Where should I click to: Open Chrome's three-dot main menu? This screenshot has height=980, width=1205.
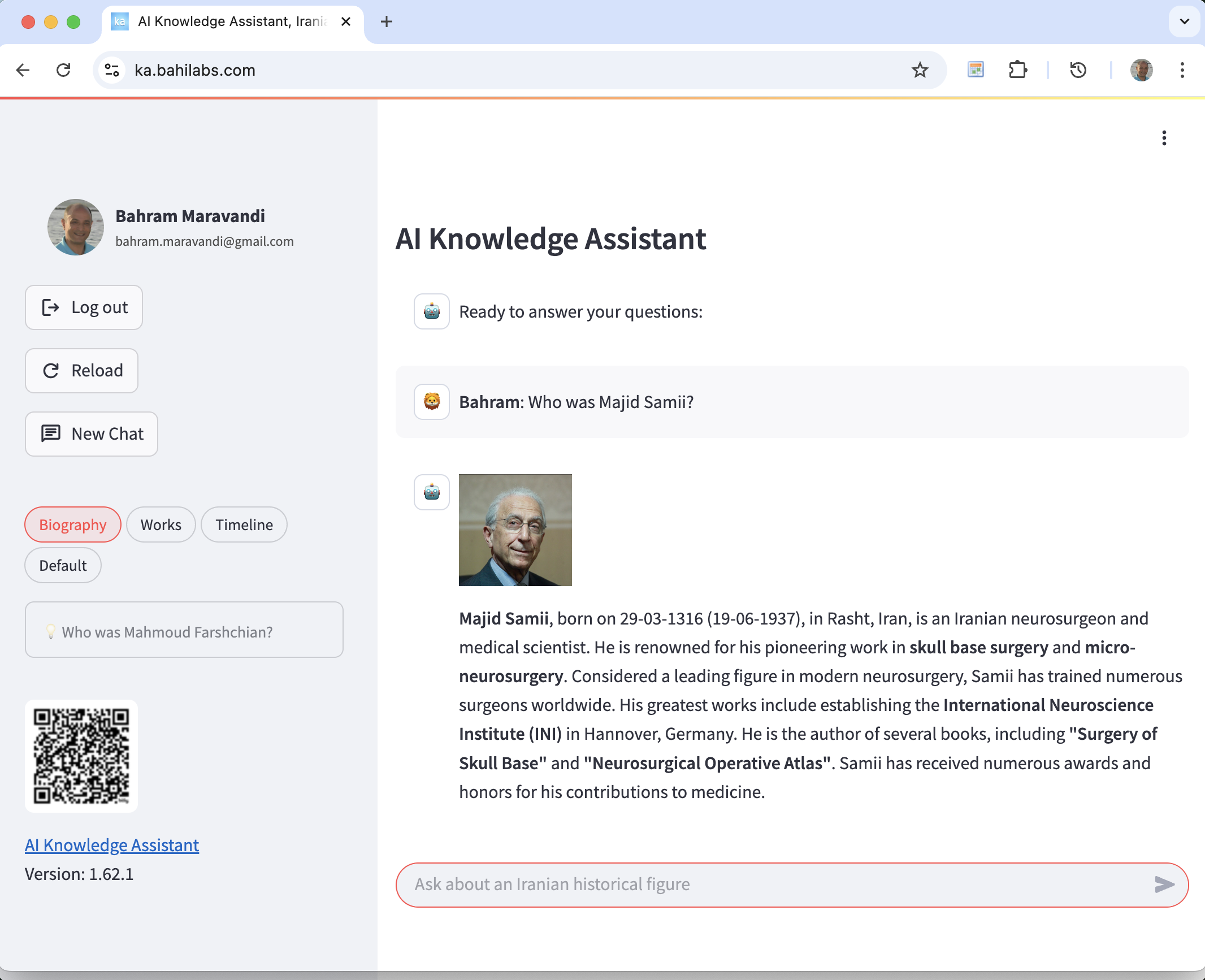point(1182,70)
